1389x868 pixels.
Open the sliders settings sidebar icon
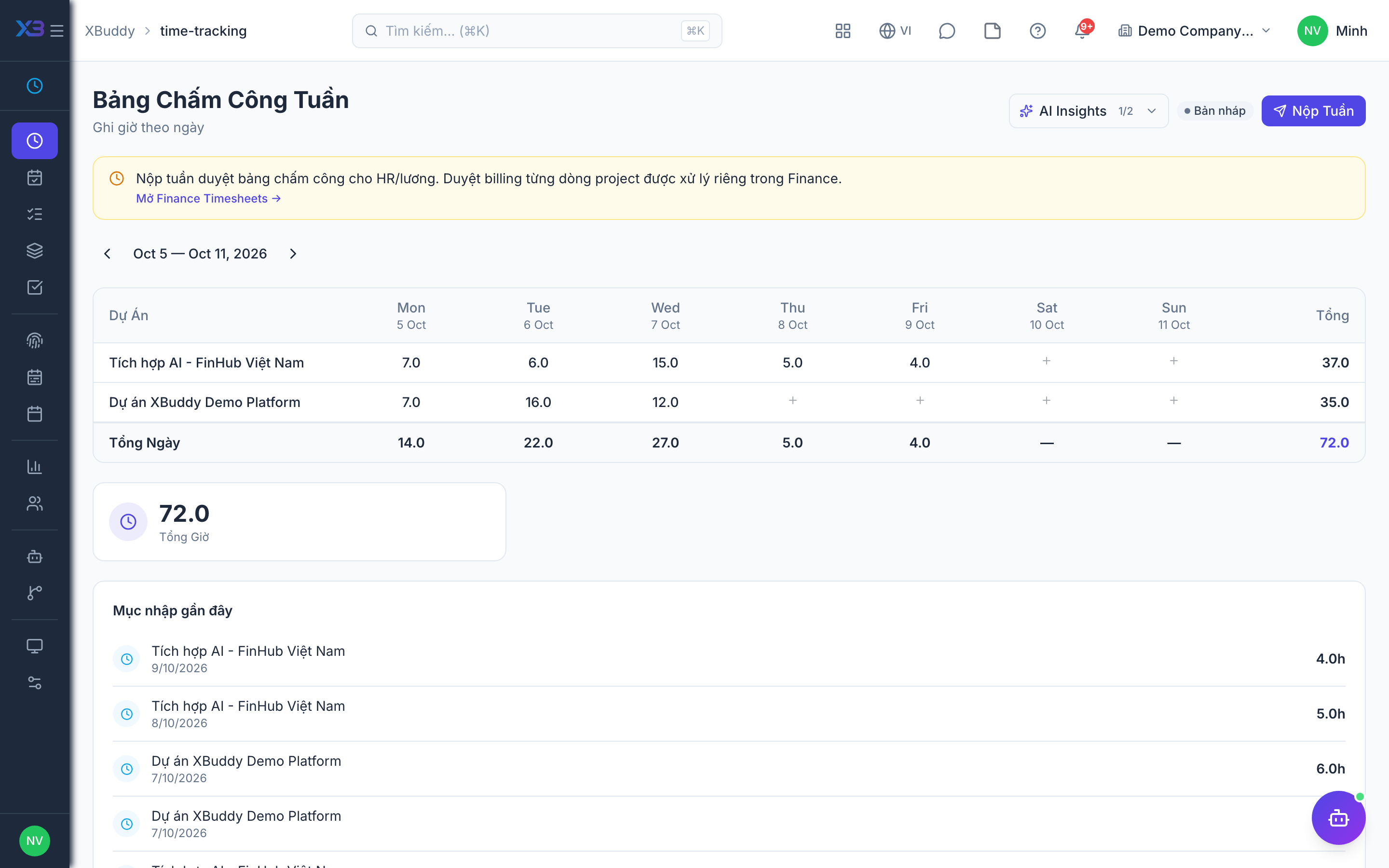pyautogui.click(x=34, y=682)
